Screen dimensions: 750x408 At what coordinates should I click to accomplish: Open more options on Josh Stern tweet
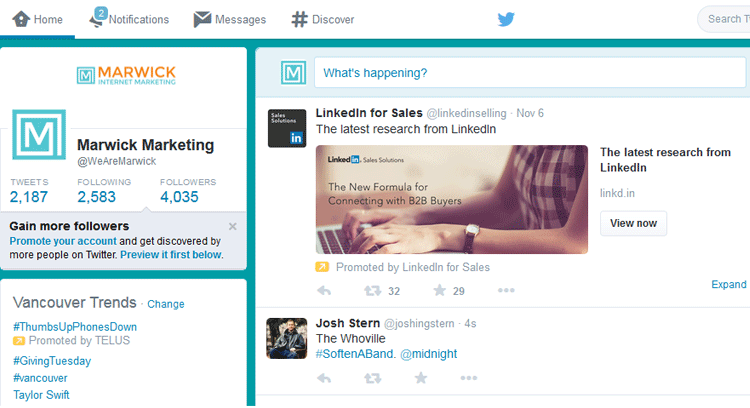coord(469,378)
